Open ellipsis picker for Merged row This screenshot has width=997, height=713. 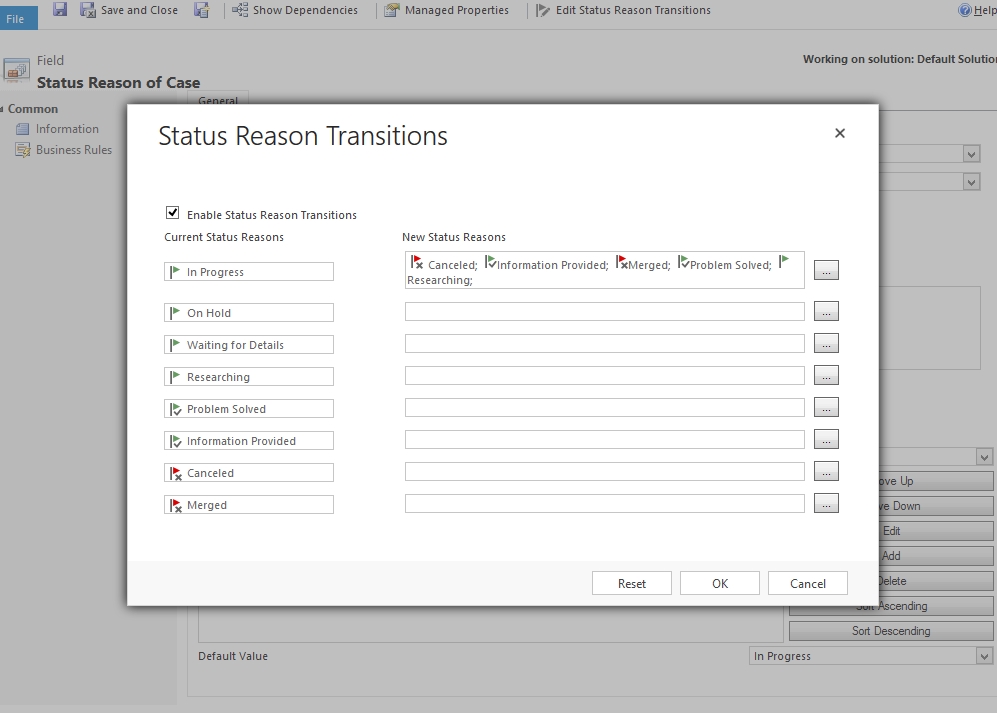(x=826, y=504)
